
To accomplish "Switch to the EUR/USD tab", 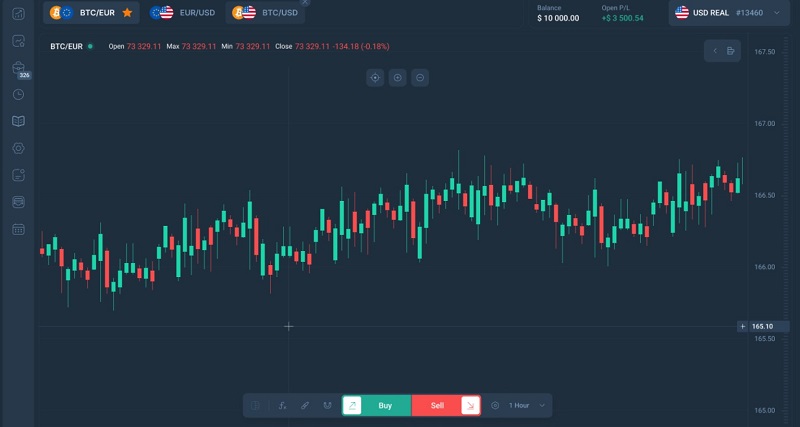I will (184, 13).
